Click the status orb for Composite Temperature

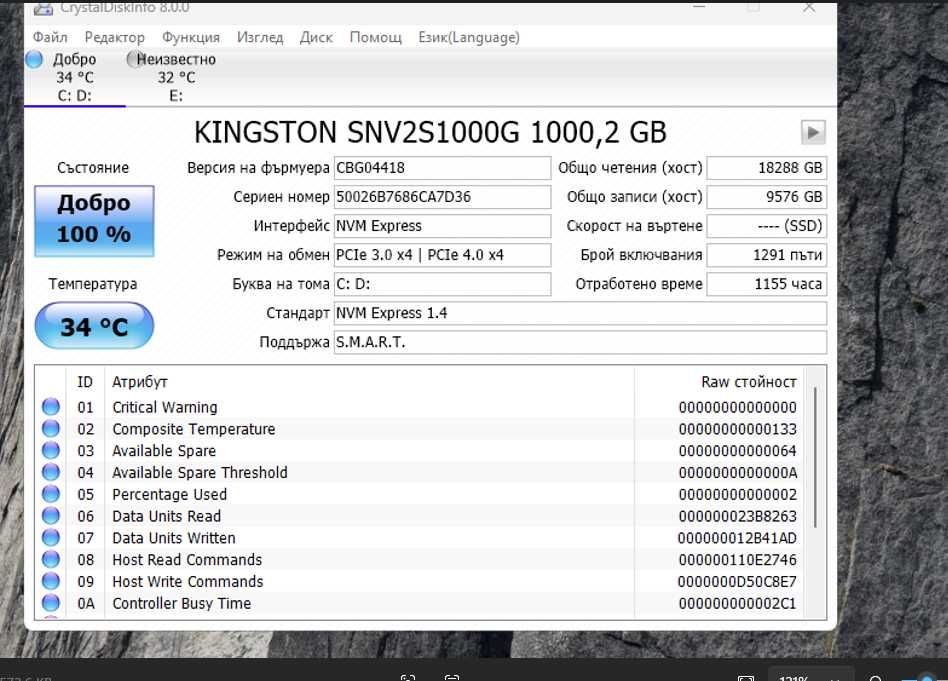click(x=51, y=428)
